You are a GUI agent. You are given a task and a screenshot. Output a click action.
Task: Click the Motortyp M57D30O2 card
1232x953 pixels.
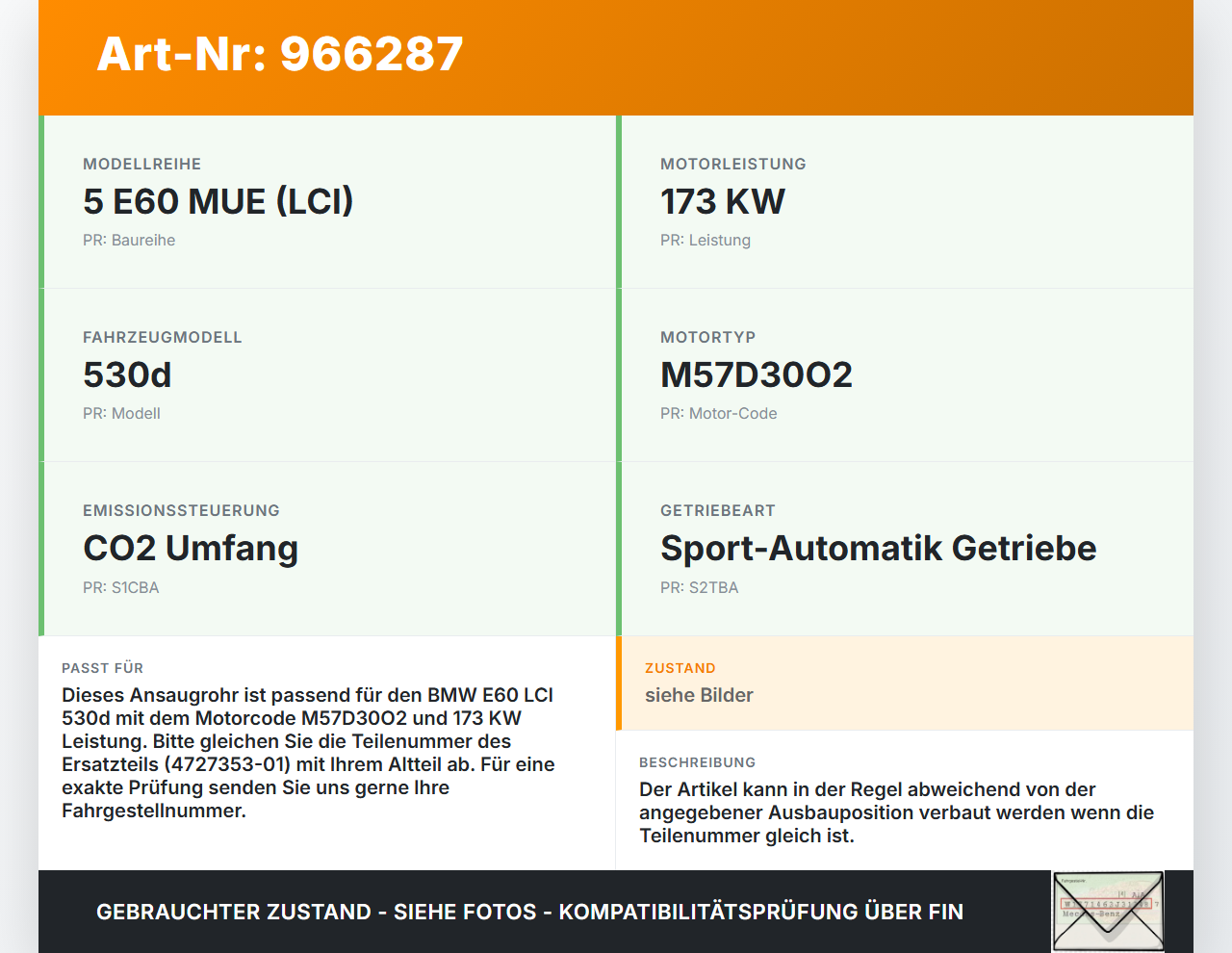(x=905, y=374)
